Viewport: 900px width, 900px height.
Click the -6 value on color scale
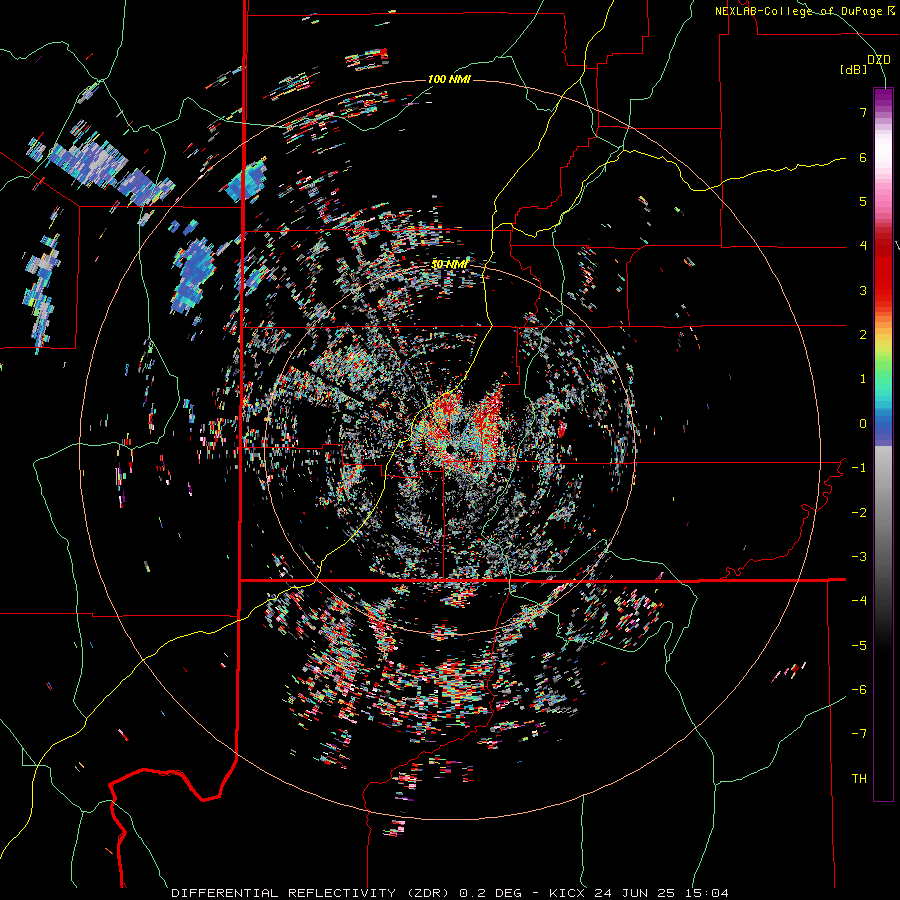pyautogui.click(x=859, y=689)
